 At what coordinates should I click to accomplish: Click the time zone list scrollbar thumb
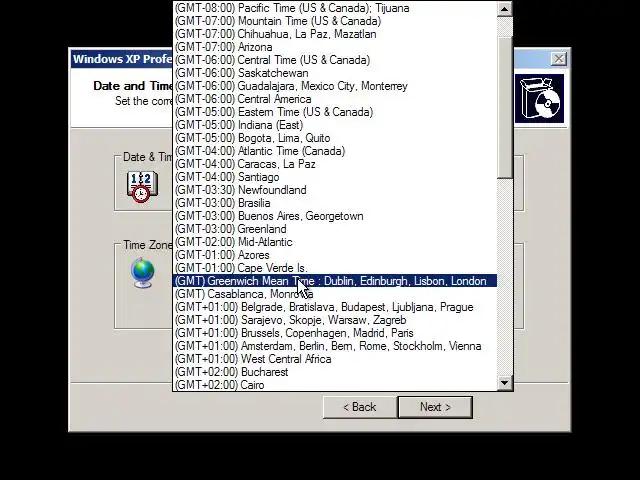(x=504, y=108)
